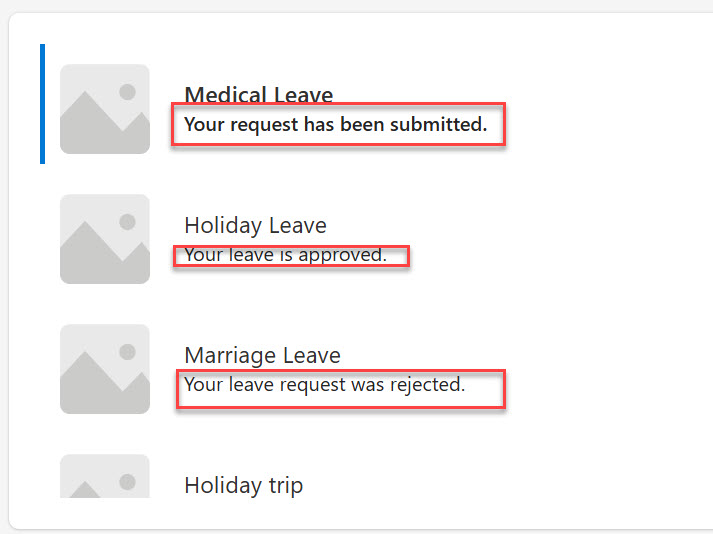The width and height of the screenshot is (713, 534).
Task: Choose the Marriage Leave title
Action: tap(262, 356)
